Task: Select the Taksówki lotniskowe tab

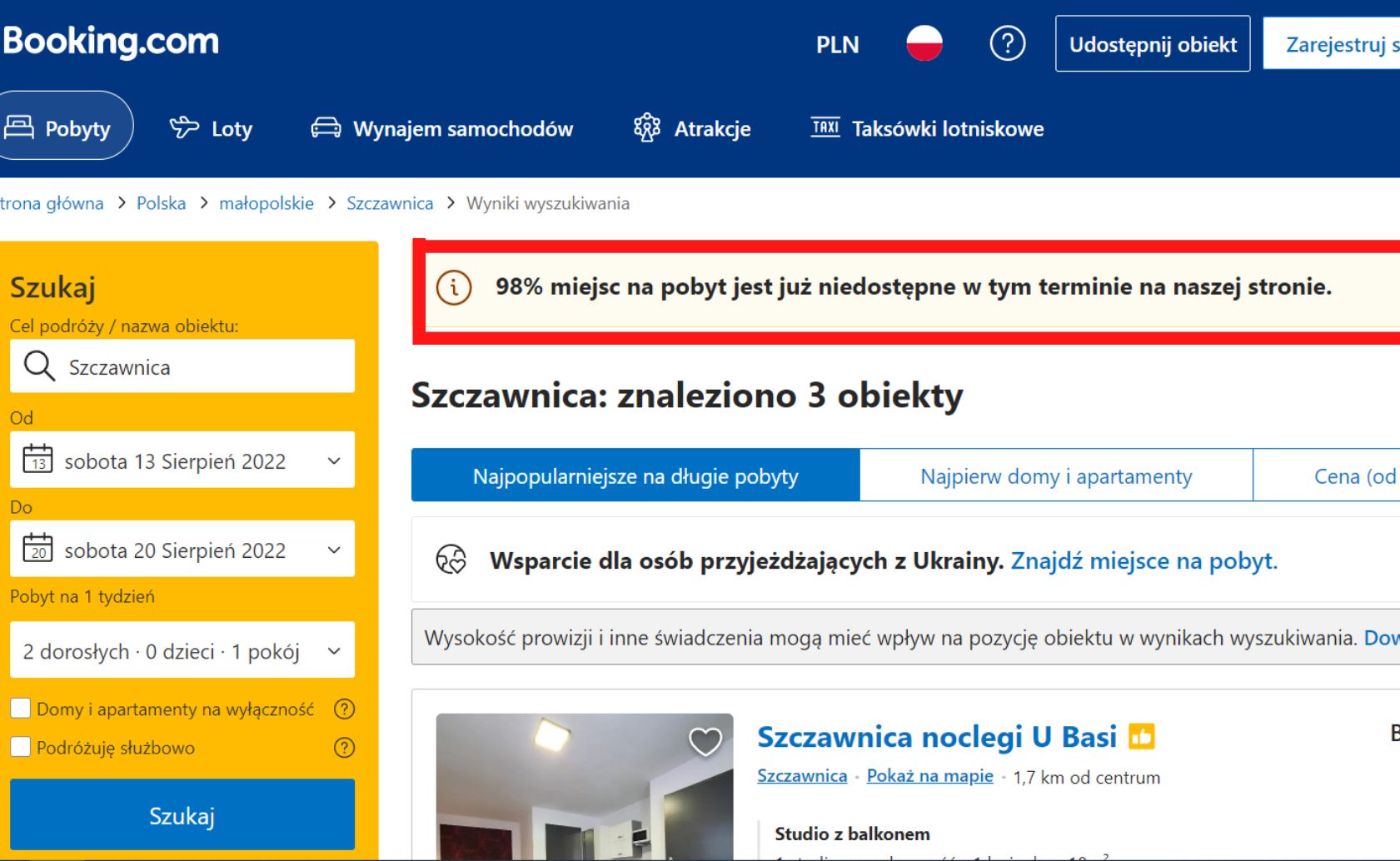Action: coord(927,128)
